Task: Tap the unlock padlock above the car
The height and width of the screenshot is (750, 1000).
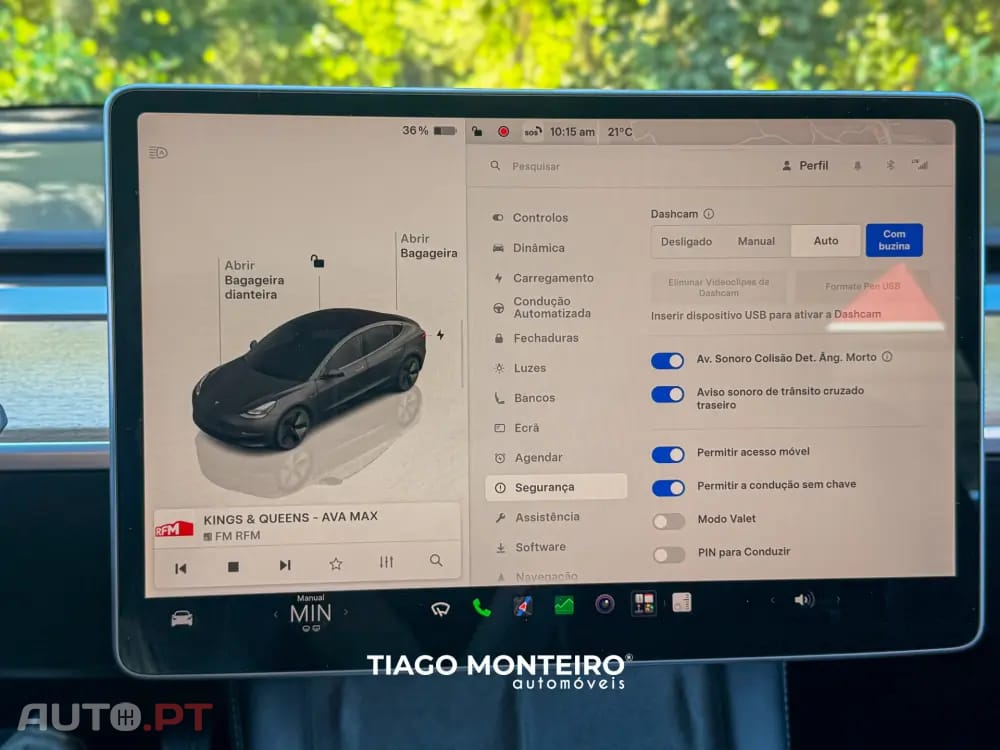Action: (x=317, y=261)
